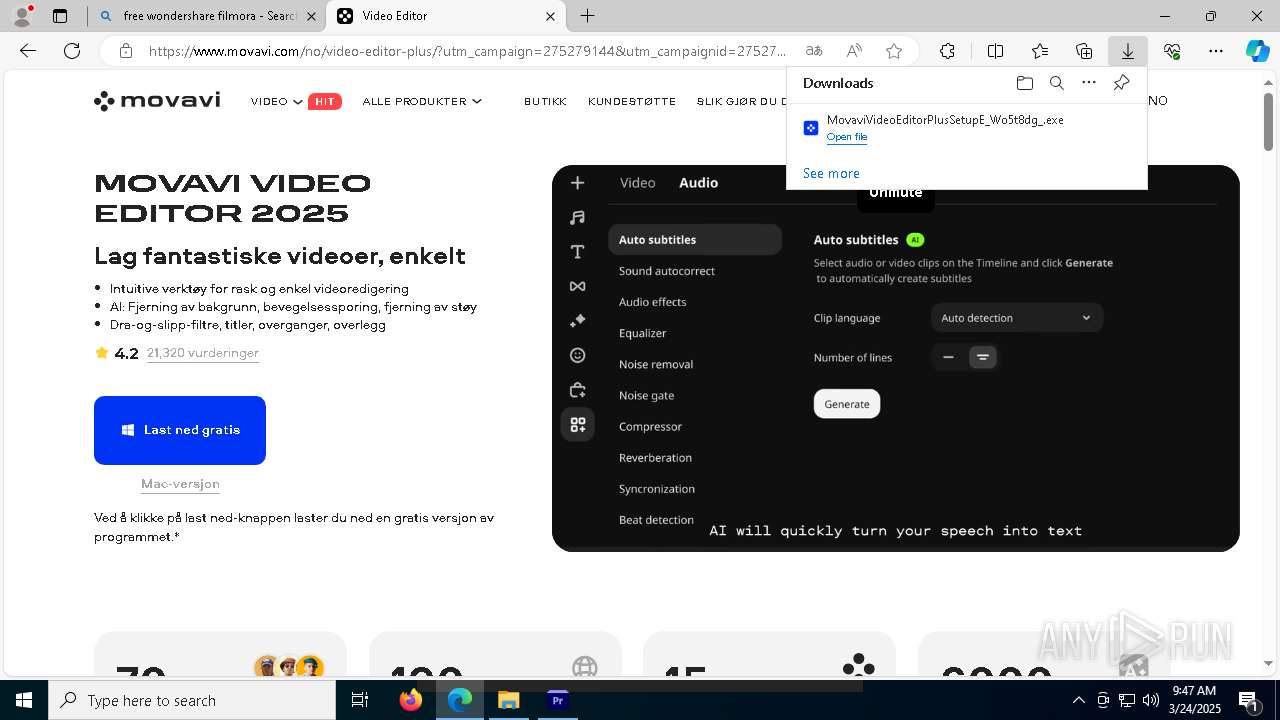Open Browser essentials heart icon

(x=1172, y=51)
